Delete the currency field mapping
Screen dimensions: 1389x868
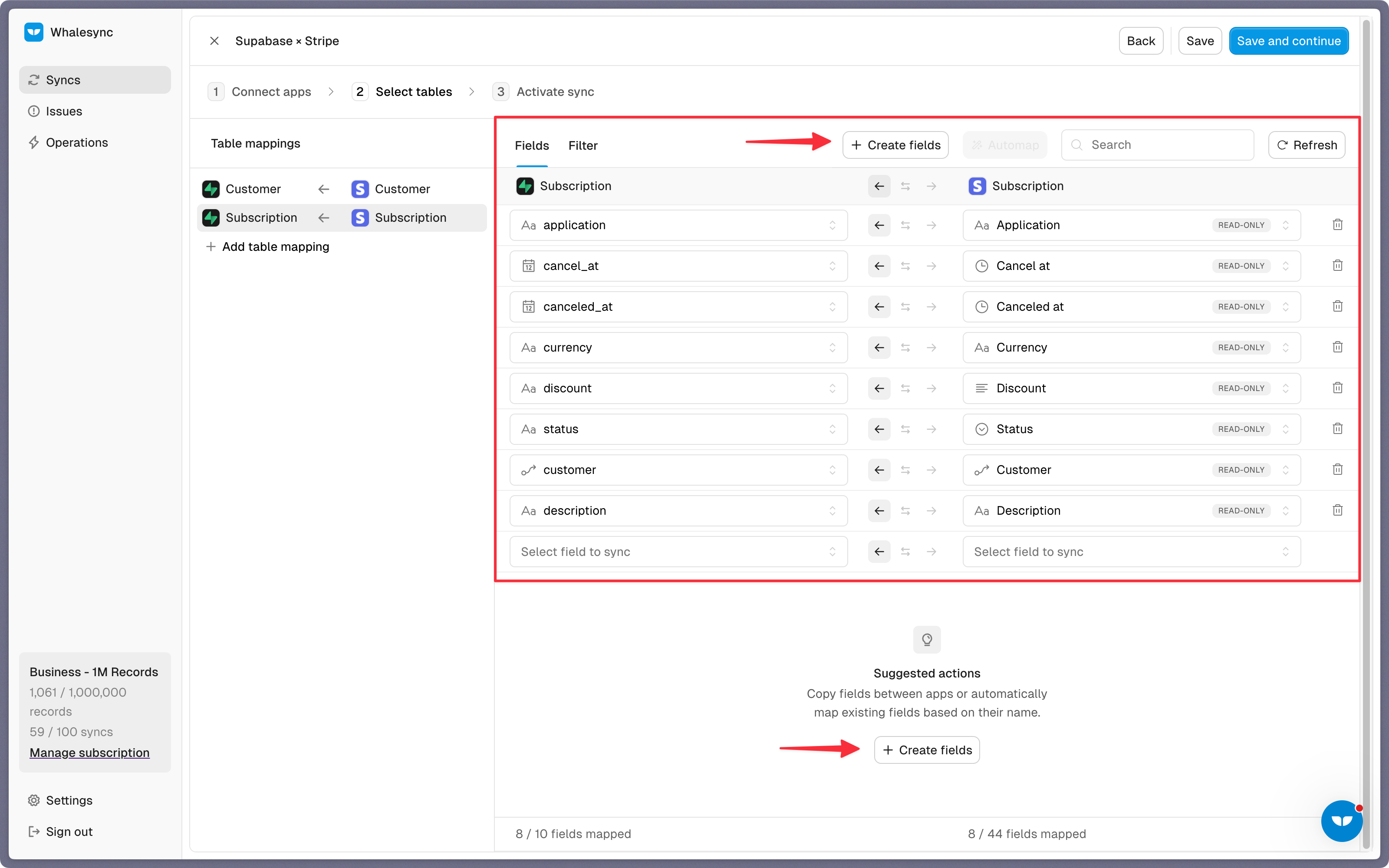[1337, 347]
